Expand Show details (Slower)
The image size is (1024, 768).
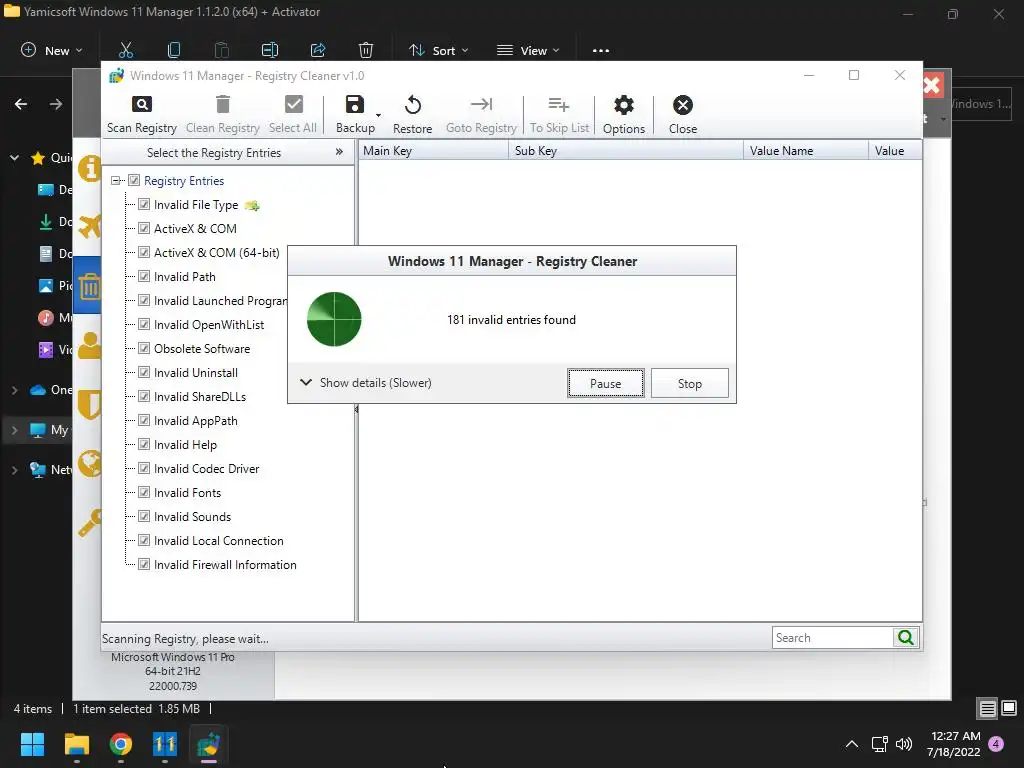point(366,383)
